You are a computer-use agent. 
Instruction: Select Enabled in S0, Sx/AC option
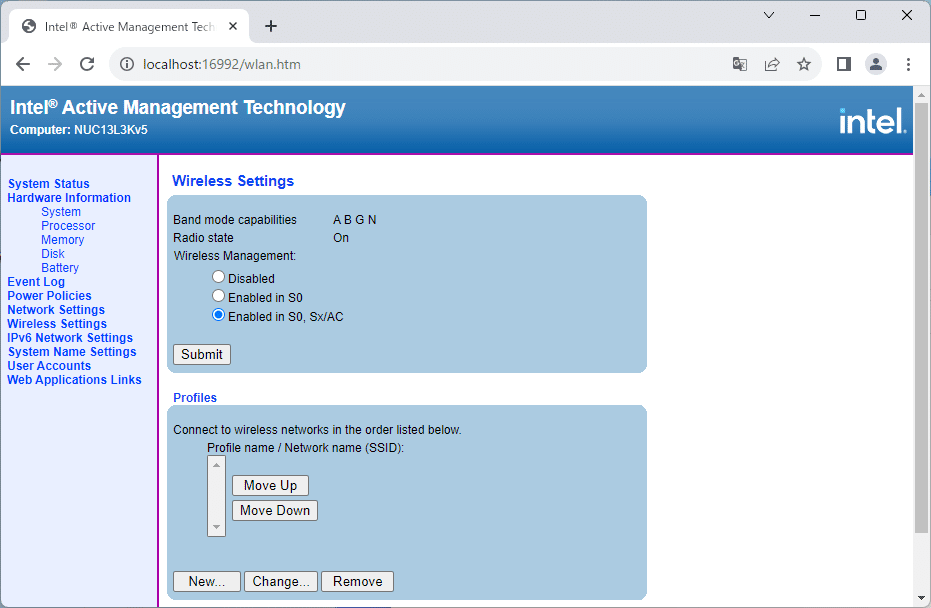click(218, 315)
